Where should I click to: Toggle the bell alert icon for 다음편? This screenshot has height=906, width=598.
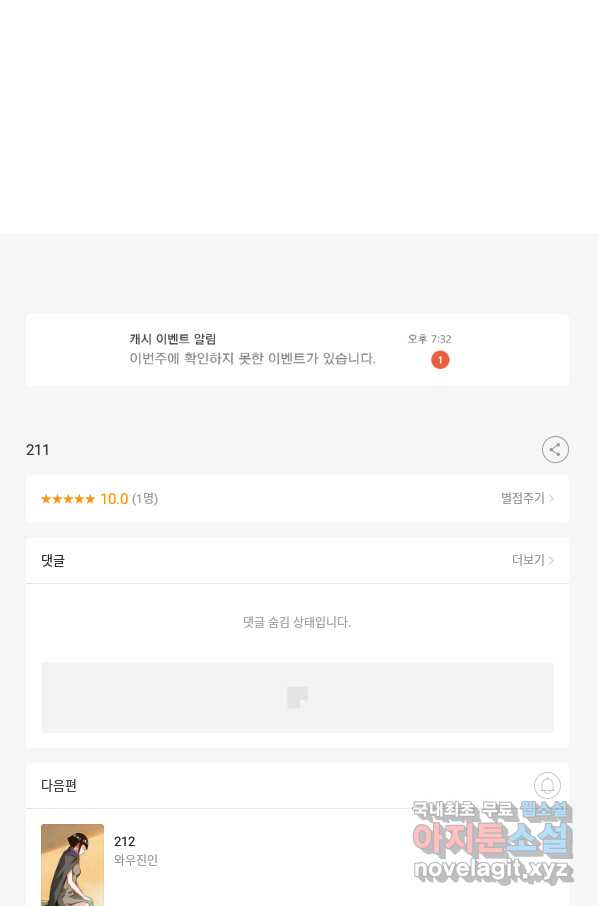pos(547,785)
